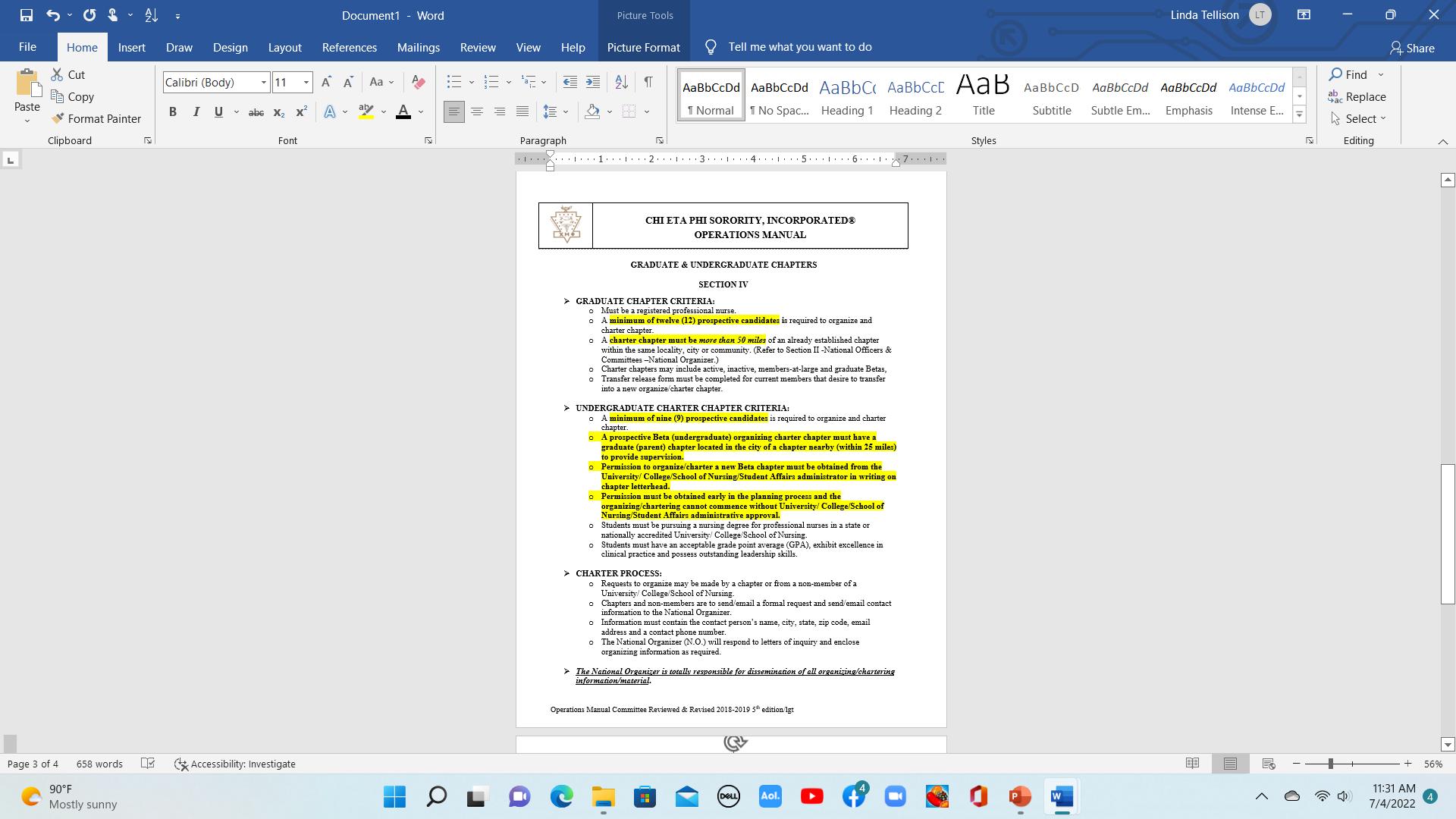
Task: Open the Change Case Aa dropdown
Action: [381, 82]
